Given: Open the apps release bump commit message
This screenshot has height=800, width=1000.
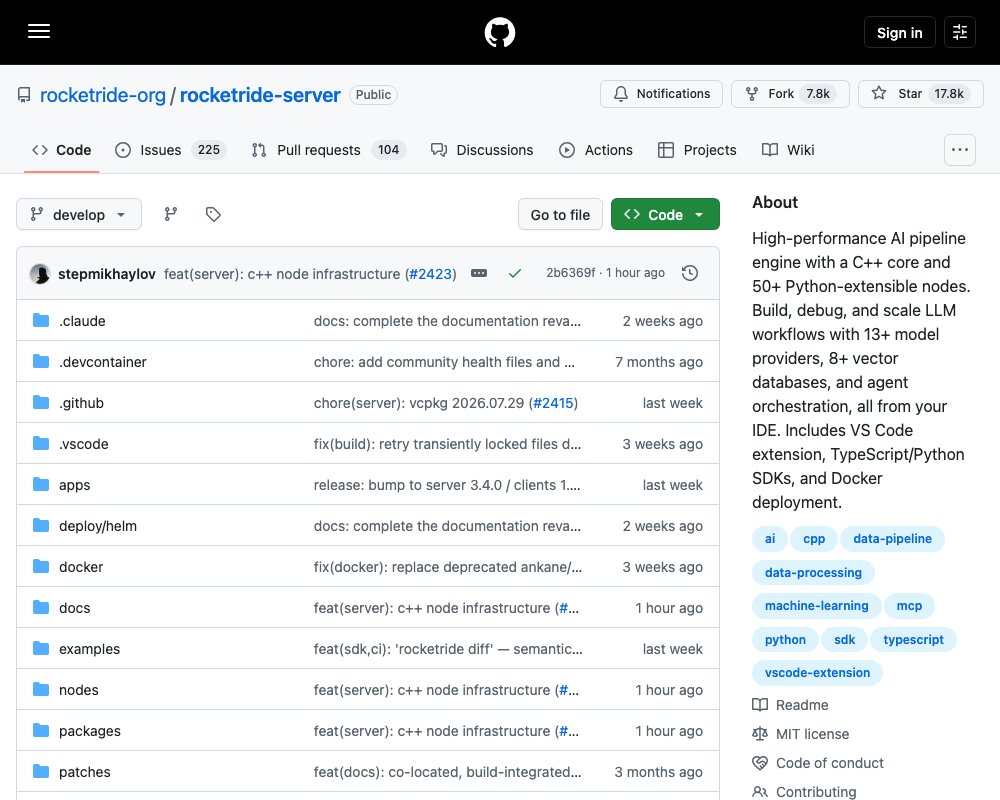Looking at the screenshot, I should tap(446, 485).
